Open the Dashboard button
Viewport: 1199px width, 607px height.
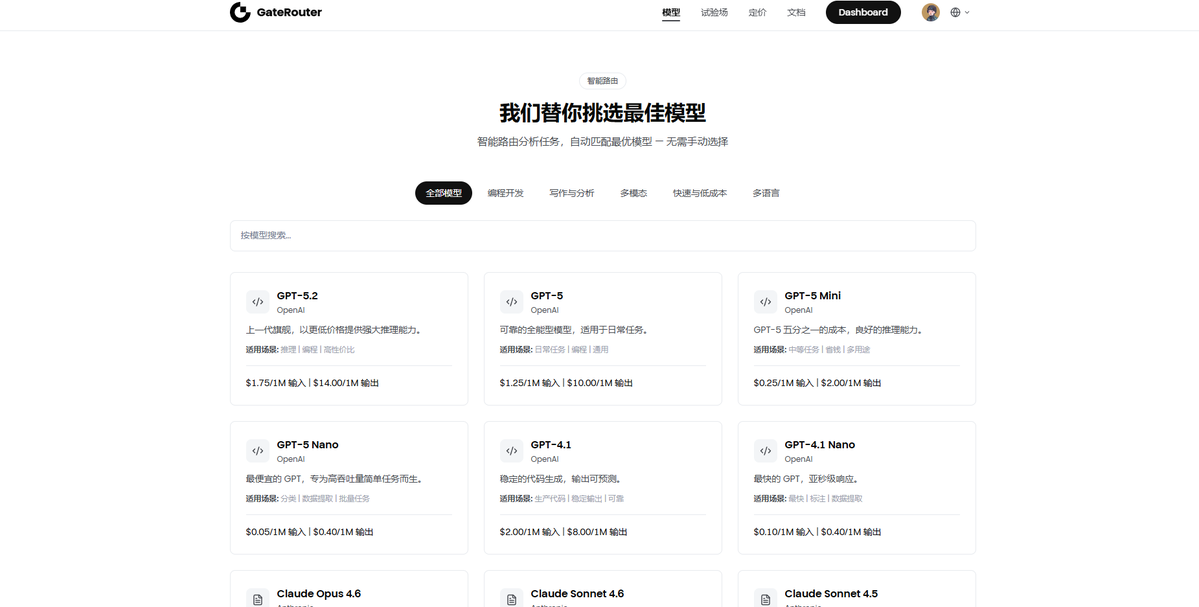tap(863, 12)
